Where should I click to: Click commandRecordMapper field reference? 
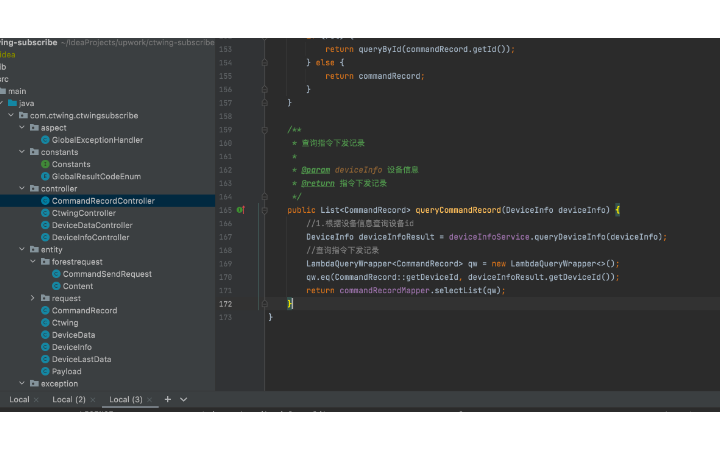click(384, 290)
